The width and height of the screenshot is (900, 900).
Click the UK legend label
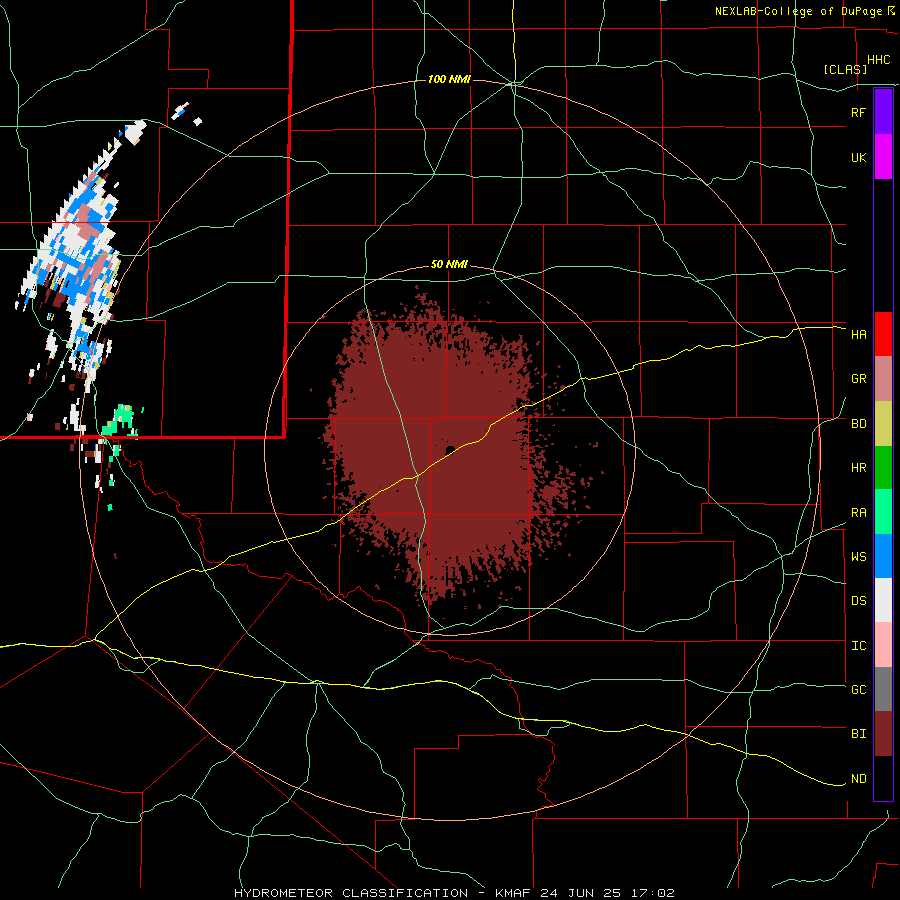coord(858,157)
